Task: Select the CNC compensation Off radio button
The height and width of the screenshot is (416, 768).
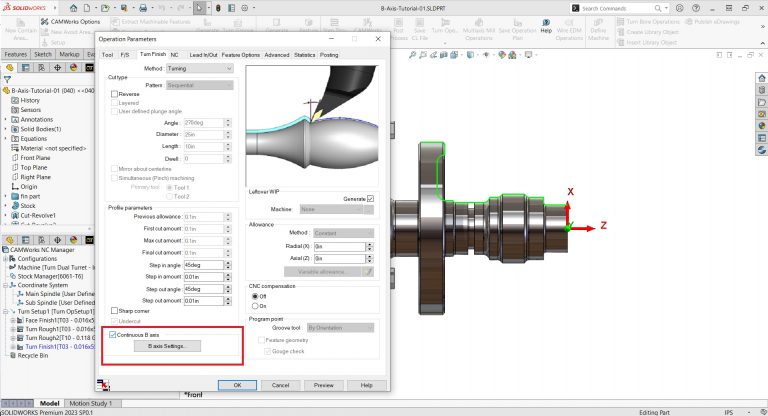Action: click(x=255, y=296)
